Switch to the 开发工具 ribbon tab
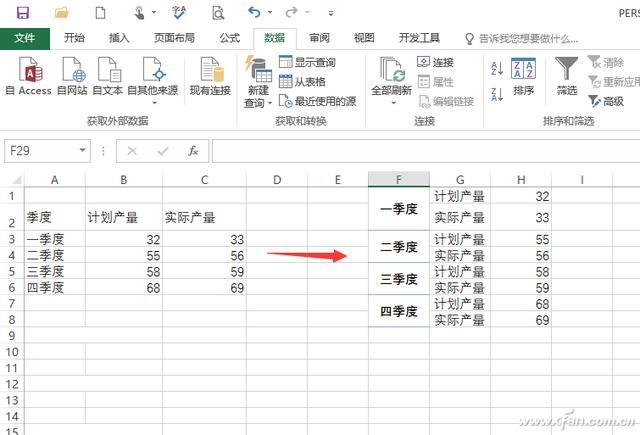Image resolution: width=640 pixels, height=435 pixels. pos(419,38)
